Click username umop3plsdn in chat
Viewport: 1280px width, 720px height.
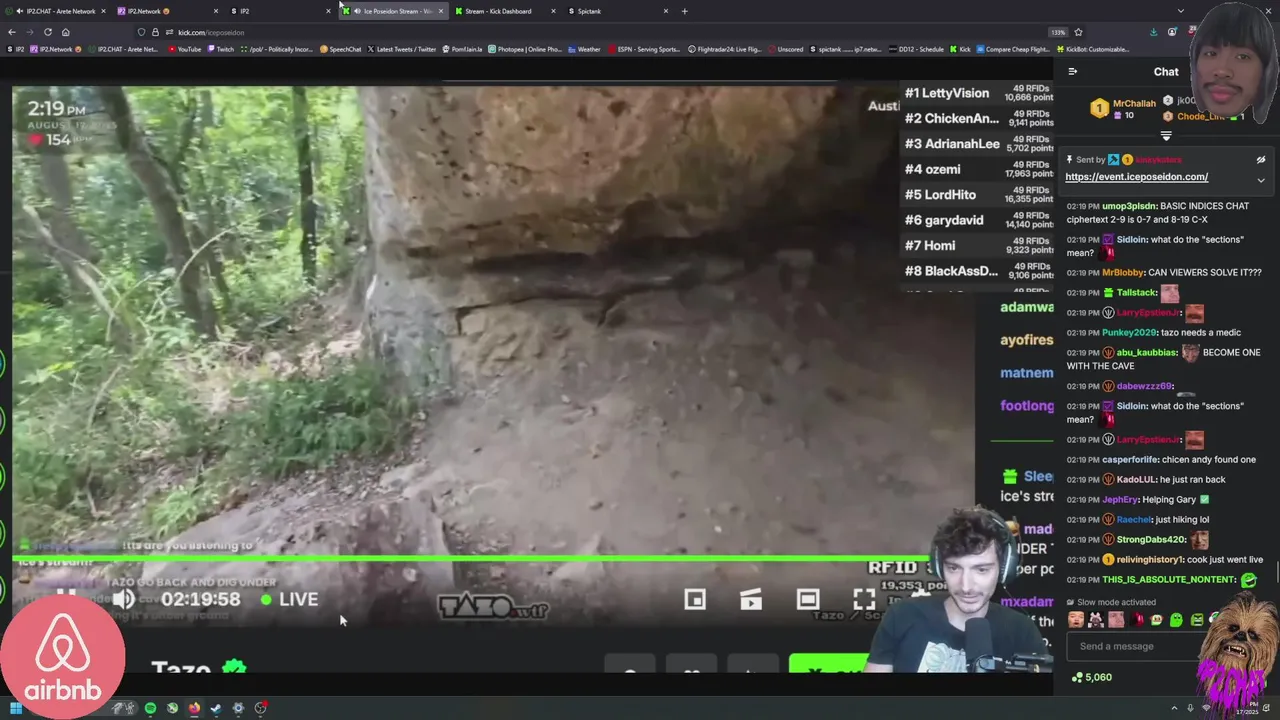tap(1128, 206)
